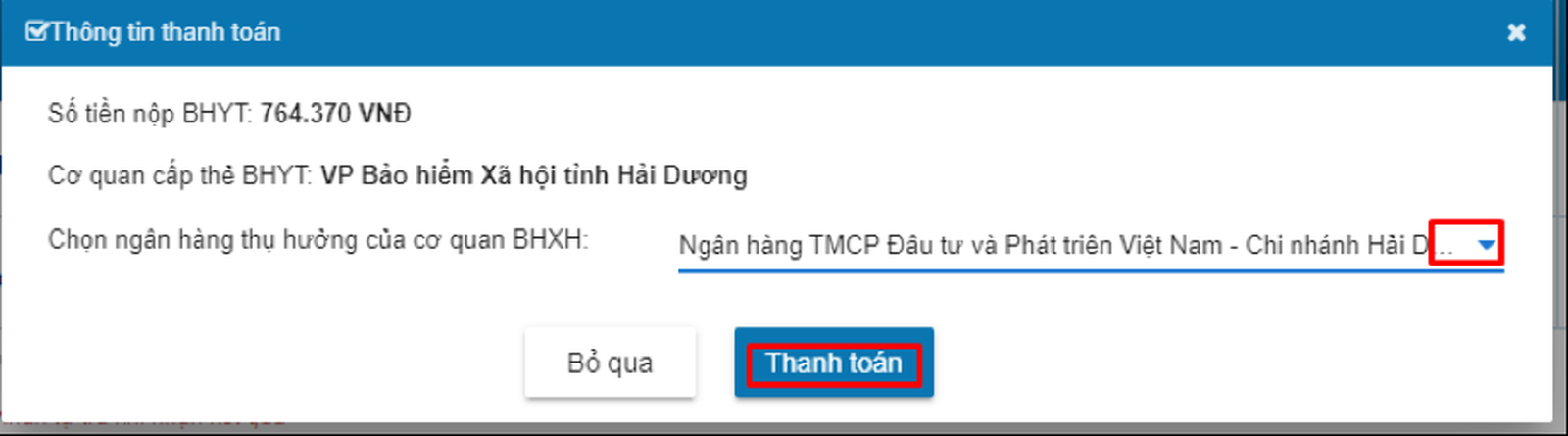Click the empty blue header bar area

[882, 32]
